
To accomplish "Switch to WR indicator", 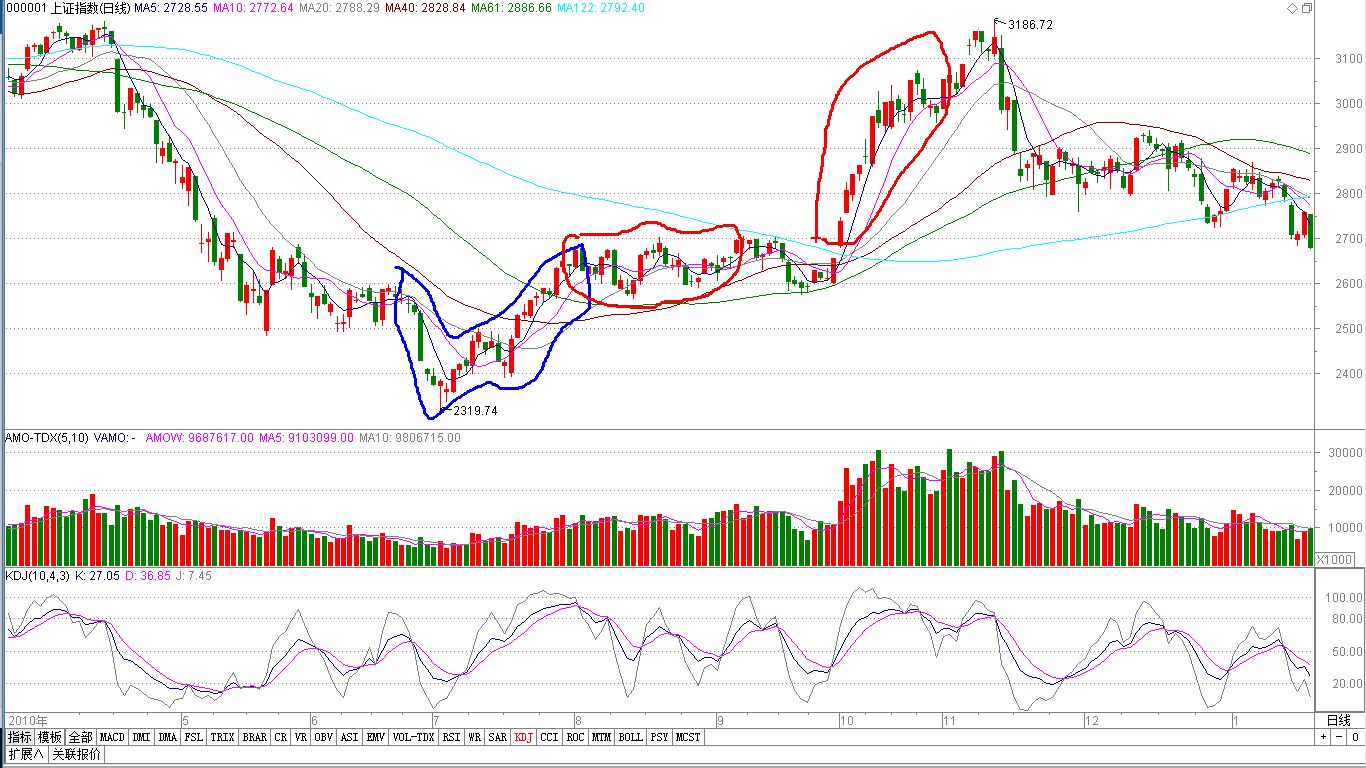I will pyautogui.click(x=475, y=737).
